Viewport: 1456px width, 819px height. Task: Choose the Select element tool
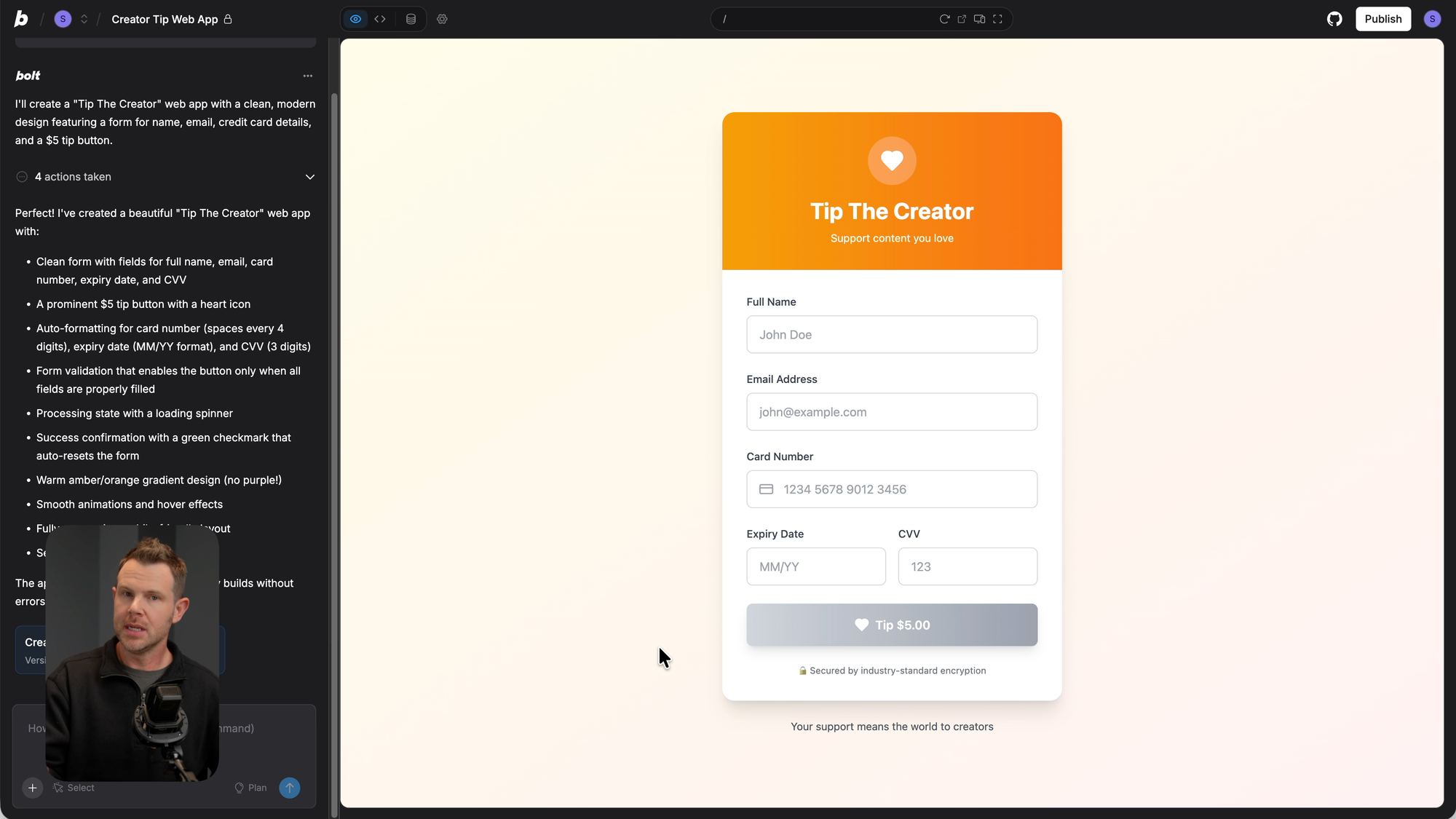click(74, 788)
